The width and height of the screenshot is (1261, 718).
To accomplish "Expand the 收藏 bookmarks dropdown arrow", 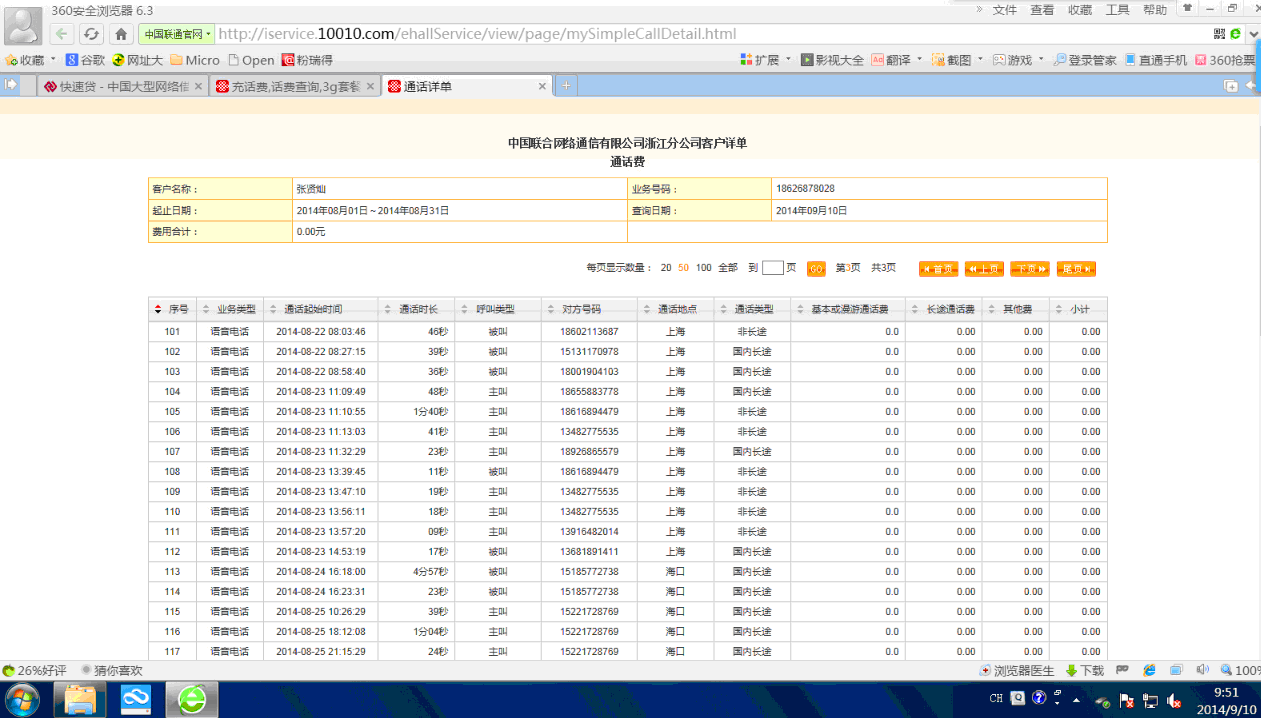I will [54, 60].
